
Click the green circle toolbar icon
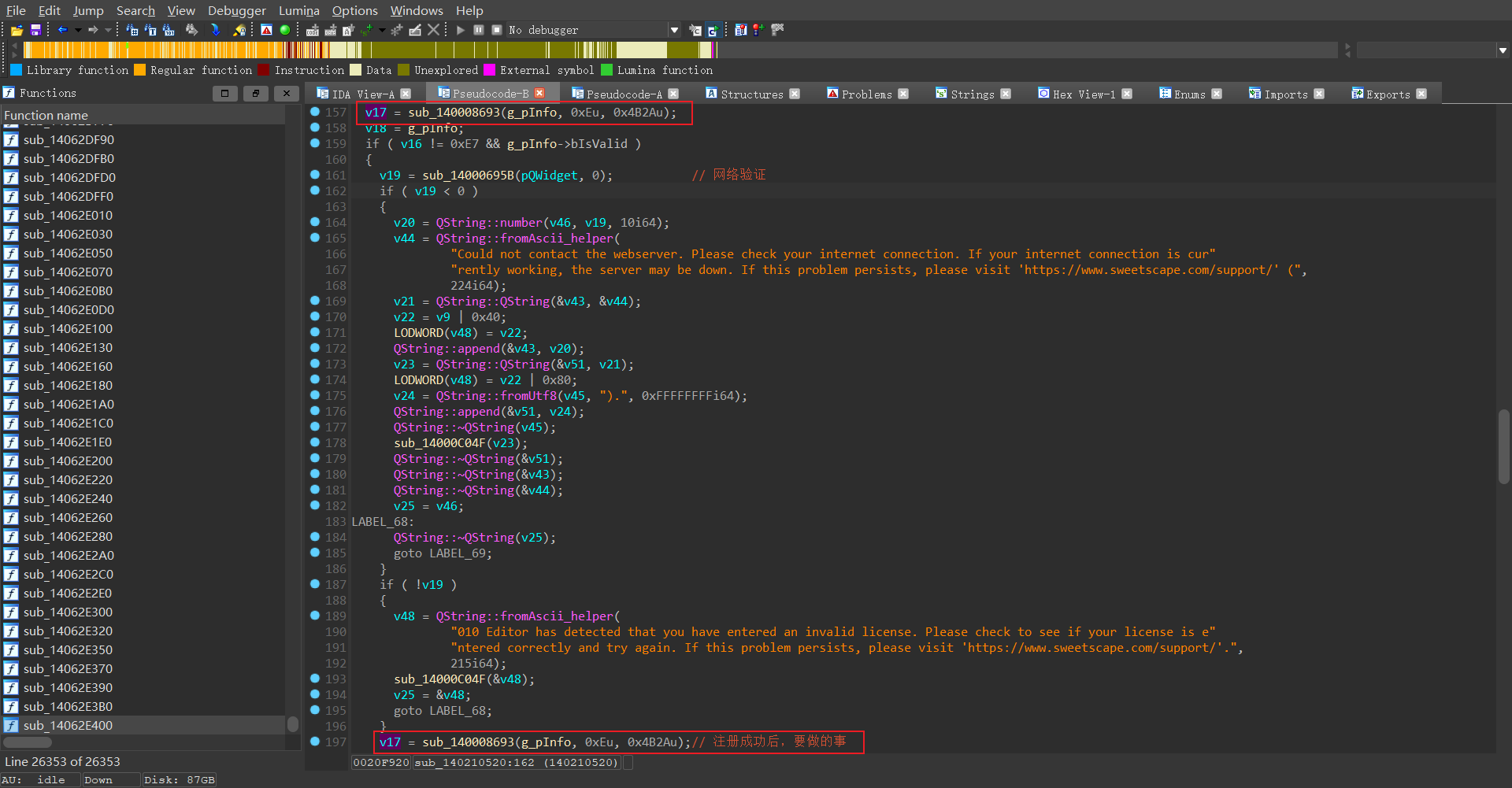pos(285,30)
